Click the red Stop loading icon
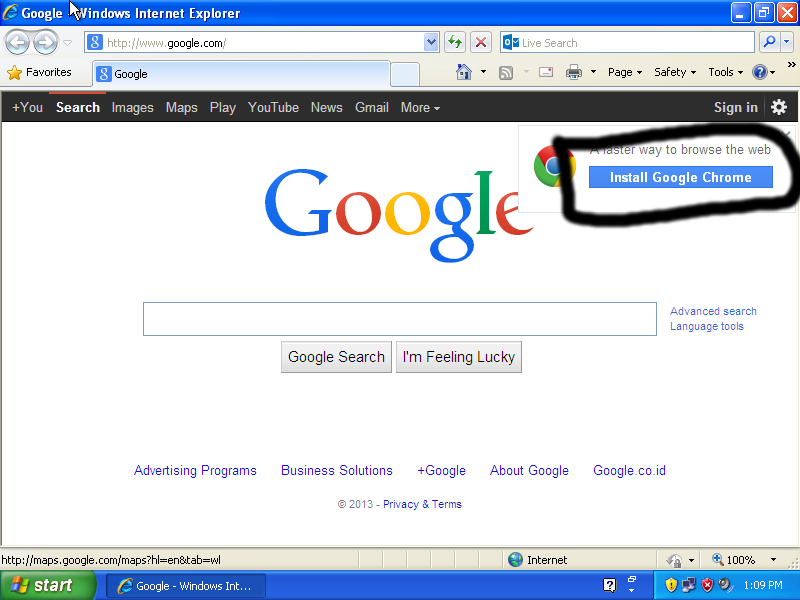Screen dimensions: 800x600 click(x=481, y=42)
